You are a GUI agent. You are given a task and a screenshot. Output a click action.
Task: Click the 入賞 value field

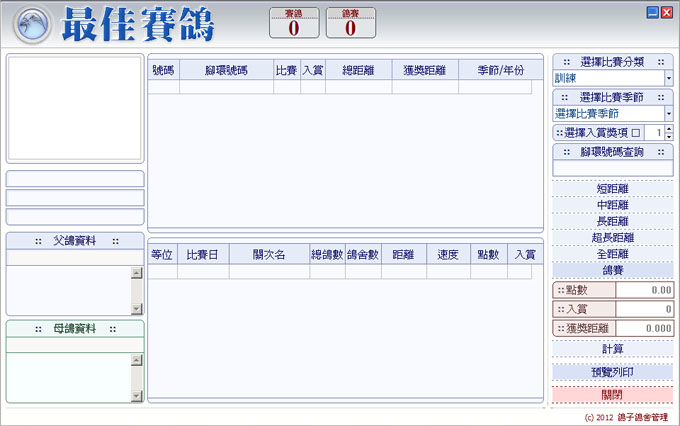click(x=644, y=309)
